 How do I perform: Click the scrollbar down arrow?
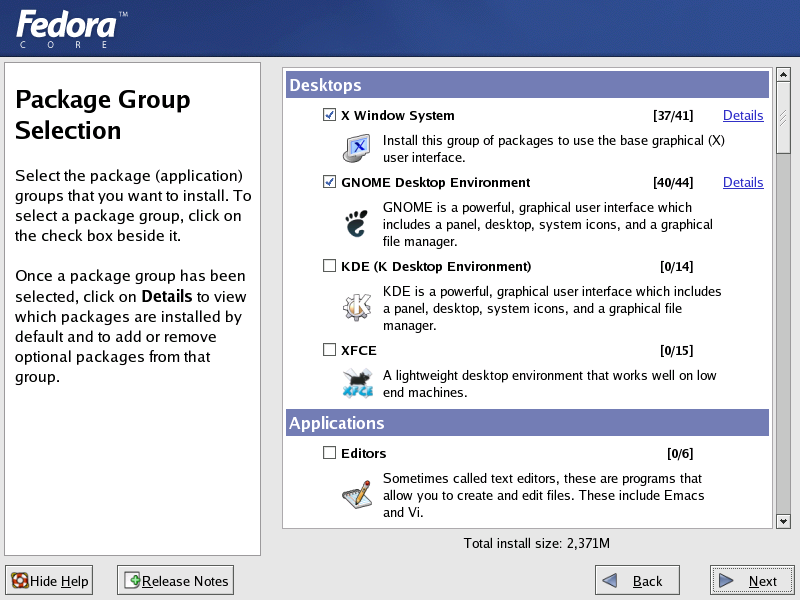coord(783,521)
